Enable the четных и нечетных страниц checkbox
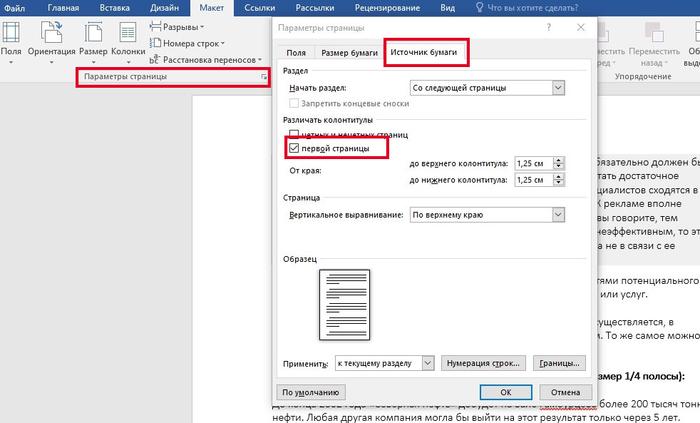700x423 pixels. coord(294,134)
